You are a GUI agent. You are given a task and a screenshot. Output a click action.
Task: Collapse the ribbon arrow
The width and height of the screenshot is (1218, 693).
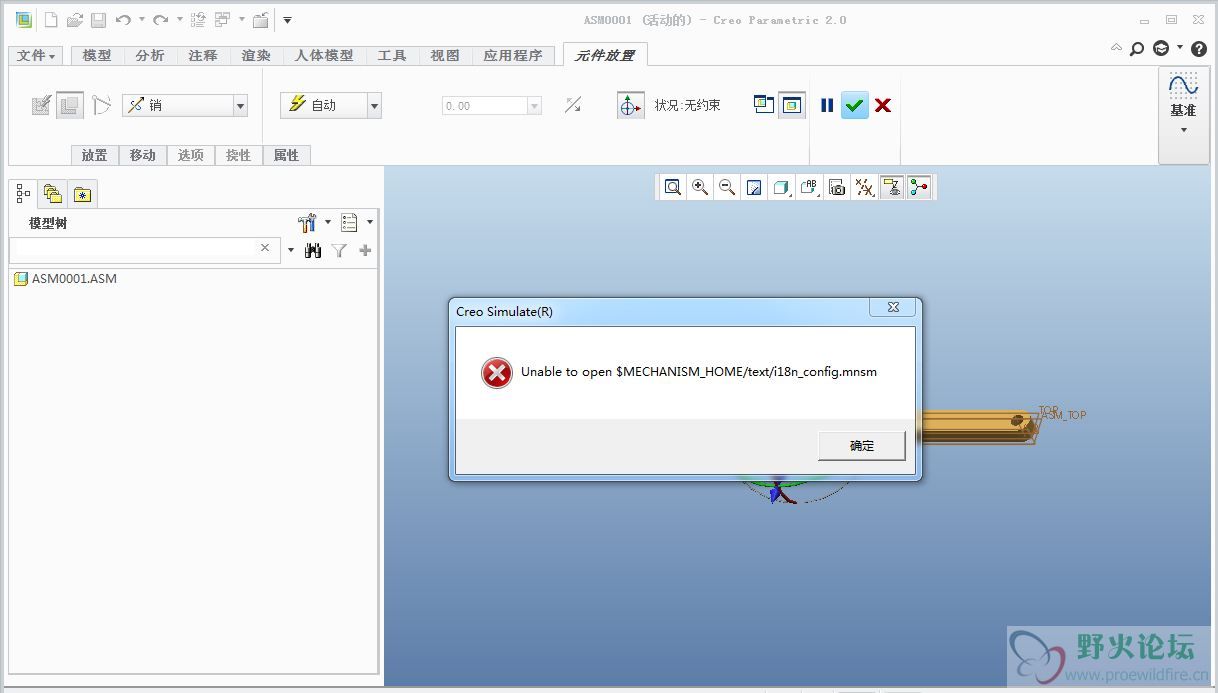(1116, 48)
